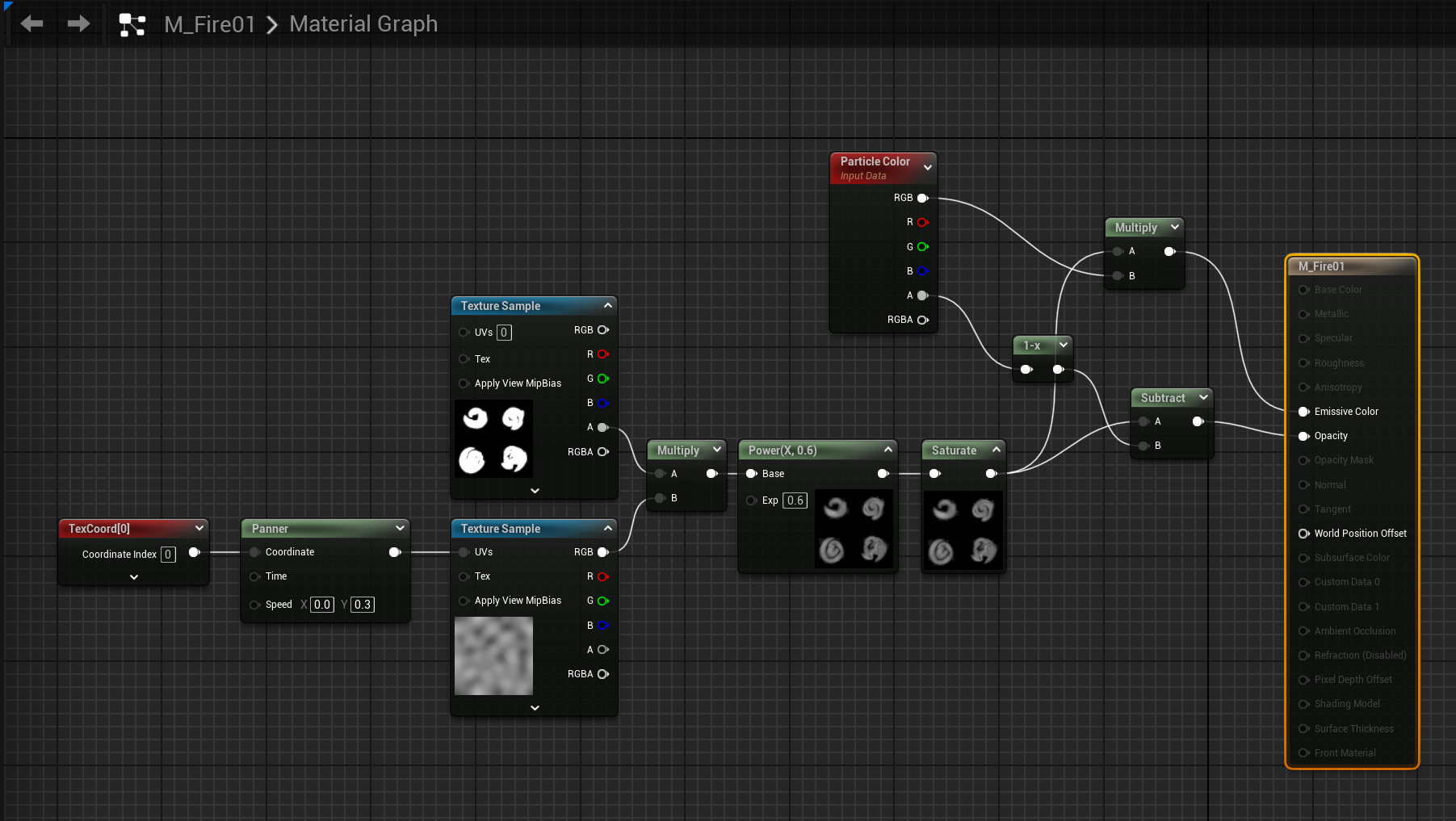Click World Position Offset input pin

pos(1303,534)
